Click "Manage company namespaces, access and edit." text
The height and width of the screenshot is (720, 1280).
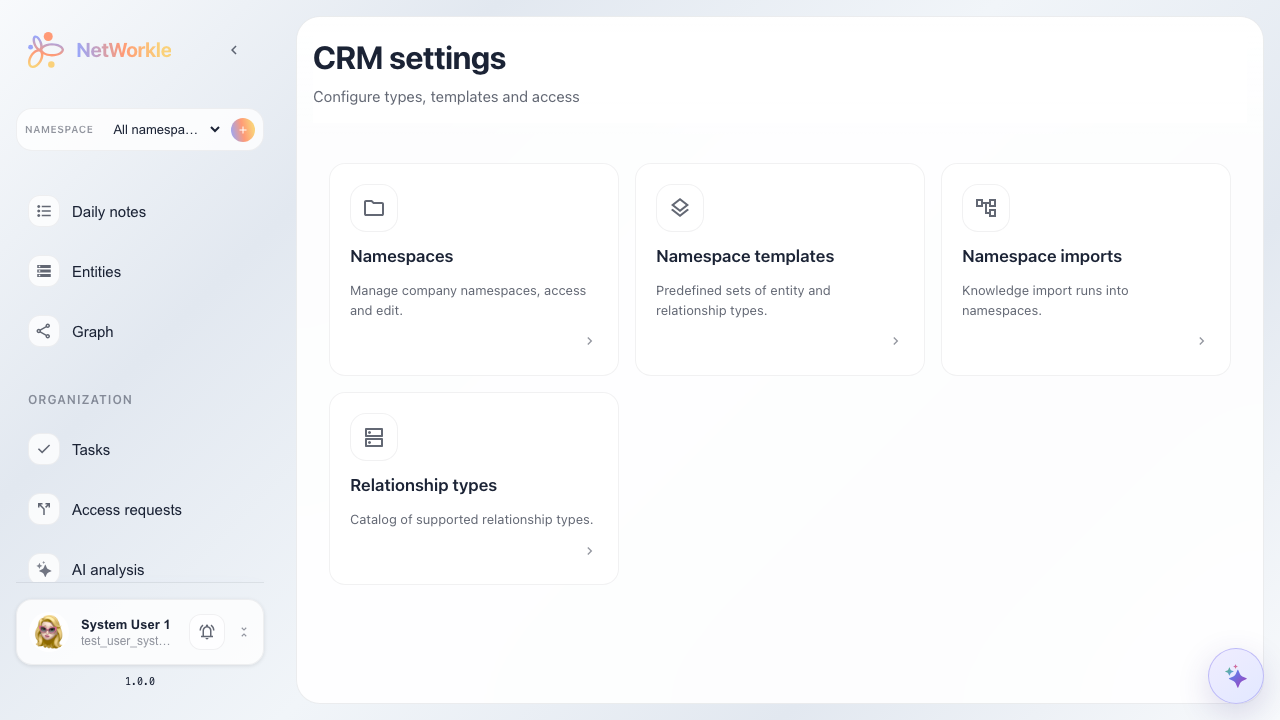coord(468,300)
